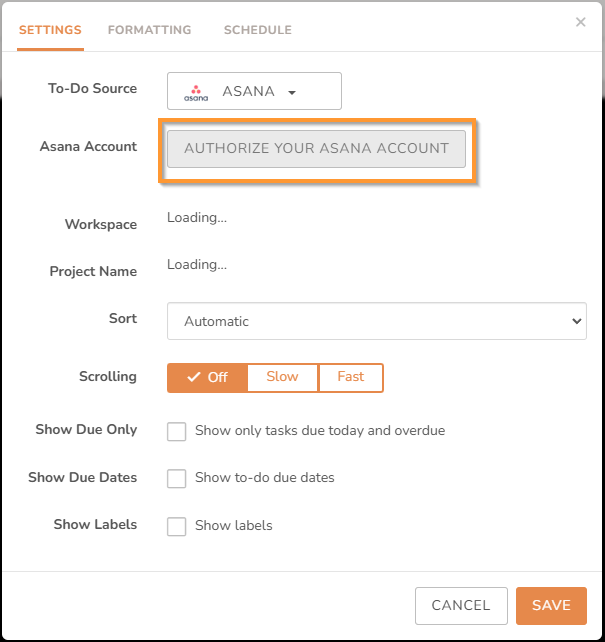
Task: Switch to the Settings tab
Action: coord(50,30)
